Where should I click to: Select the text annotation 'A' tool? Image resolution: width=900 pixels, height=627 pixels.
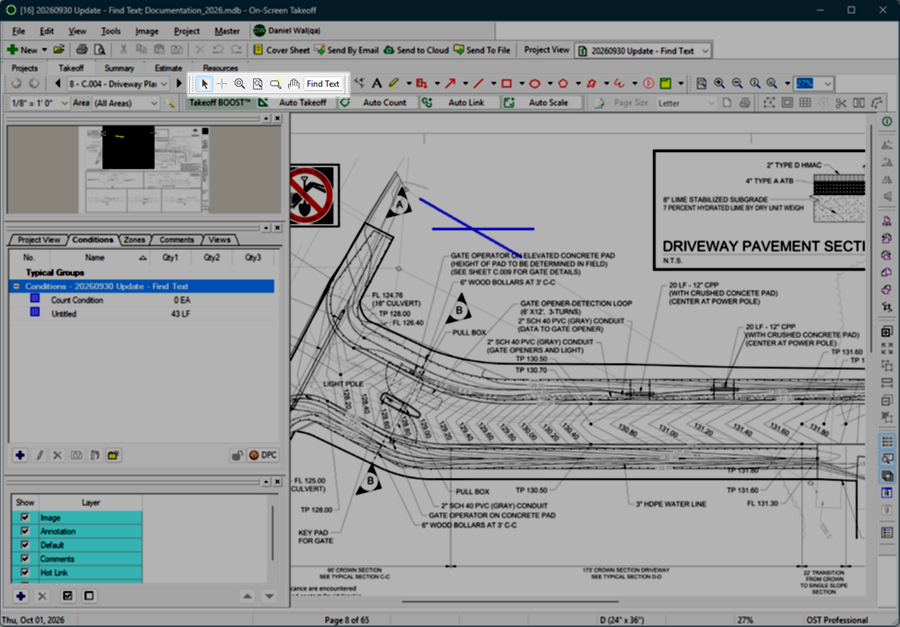pyautogui.click(x=377, y=84)
